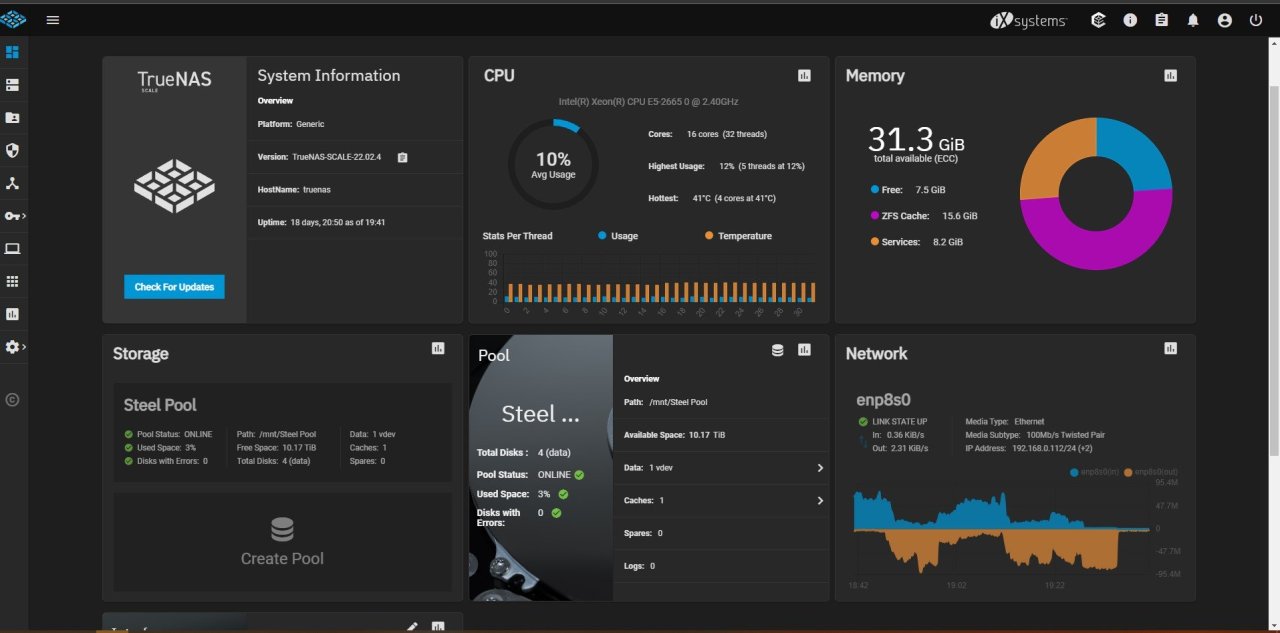
Task: Open pool disks database icon in Pool card
Action: 777,350
